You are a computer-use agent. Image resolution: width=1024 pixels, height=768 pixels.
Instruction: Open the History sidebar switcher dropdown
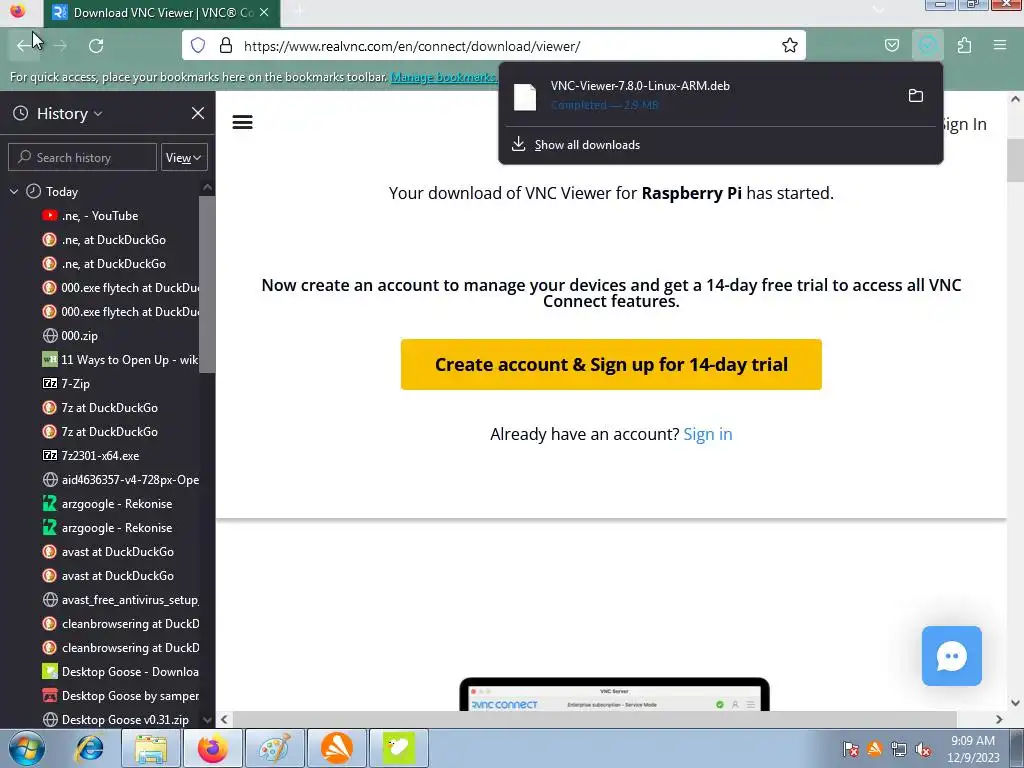[x=69, y=114]
